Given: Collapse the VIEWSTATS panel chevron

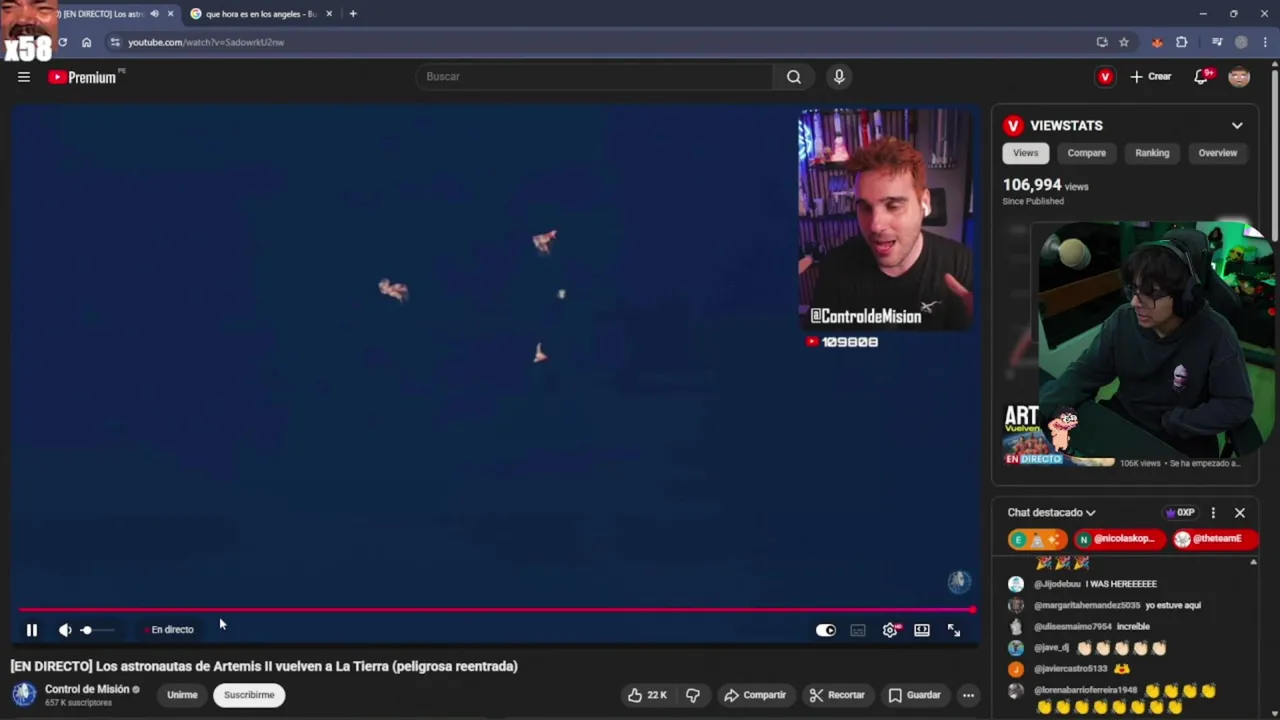Looking at the screenshot, I should click(1237, 126).
